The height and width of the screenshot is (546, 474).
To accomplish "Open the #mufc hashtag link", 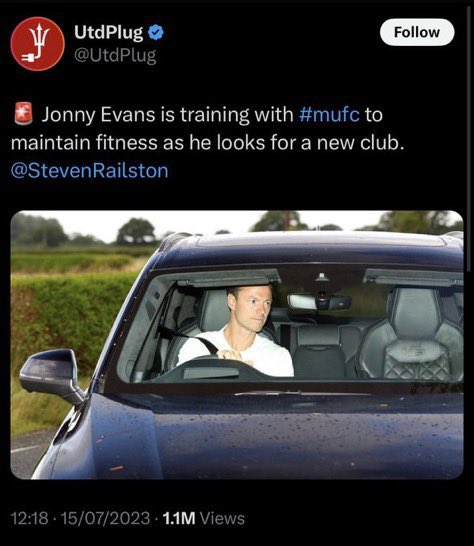I will [x=329, y=114].
